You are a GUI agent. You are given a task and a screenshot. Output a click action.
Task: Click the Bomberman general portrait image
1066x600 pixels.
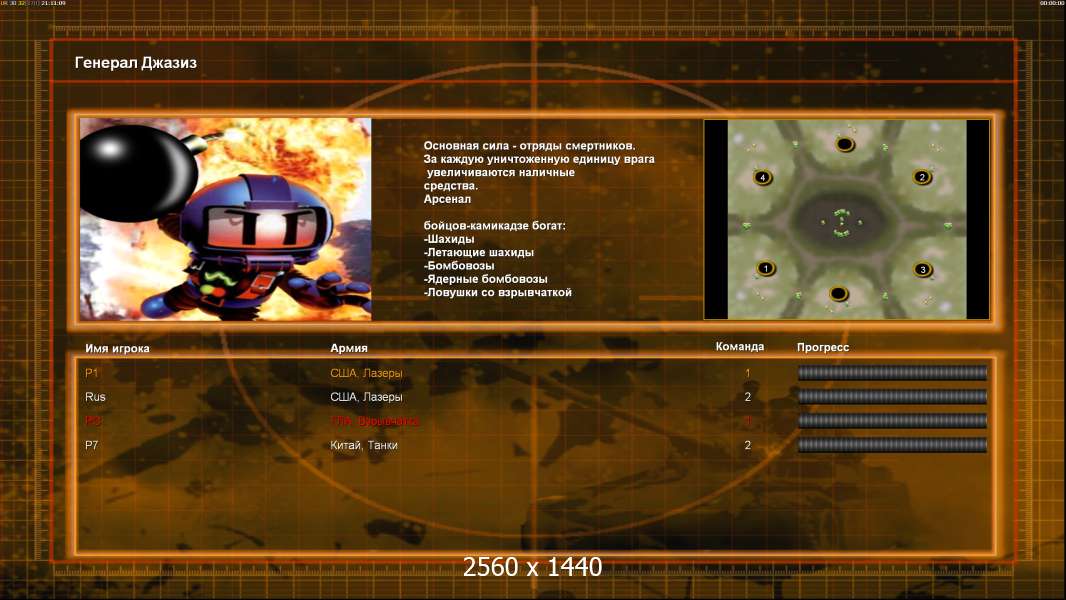(x=226, y=219)
